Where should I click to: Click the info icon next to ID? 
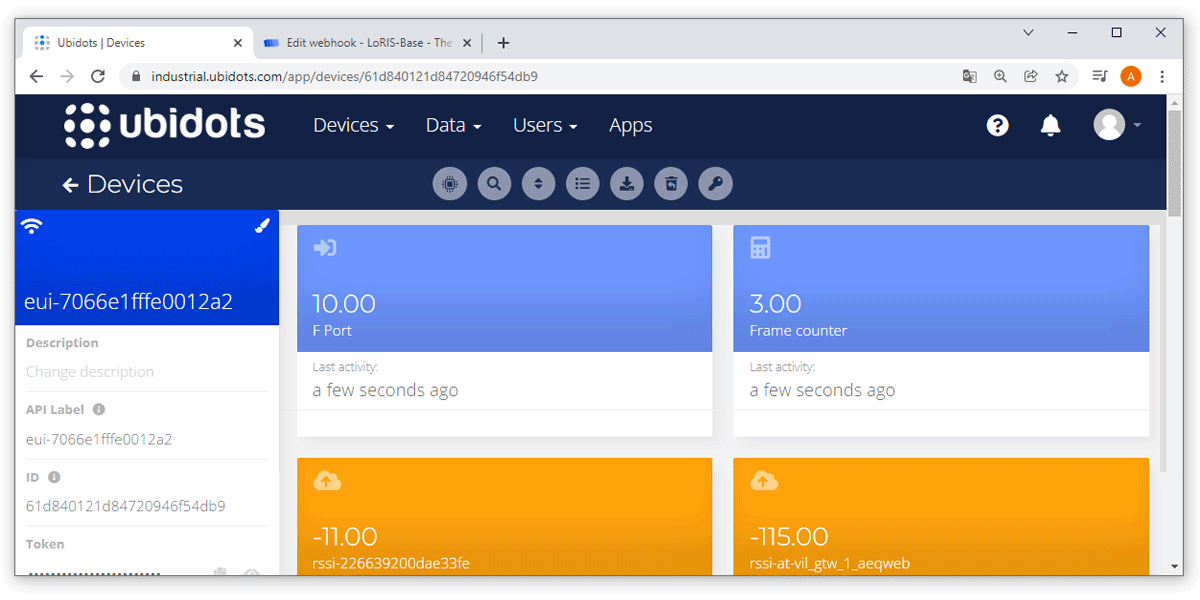coord(54,477)
